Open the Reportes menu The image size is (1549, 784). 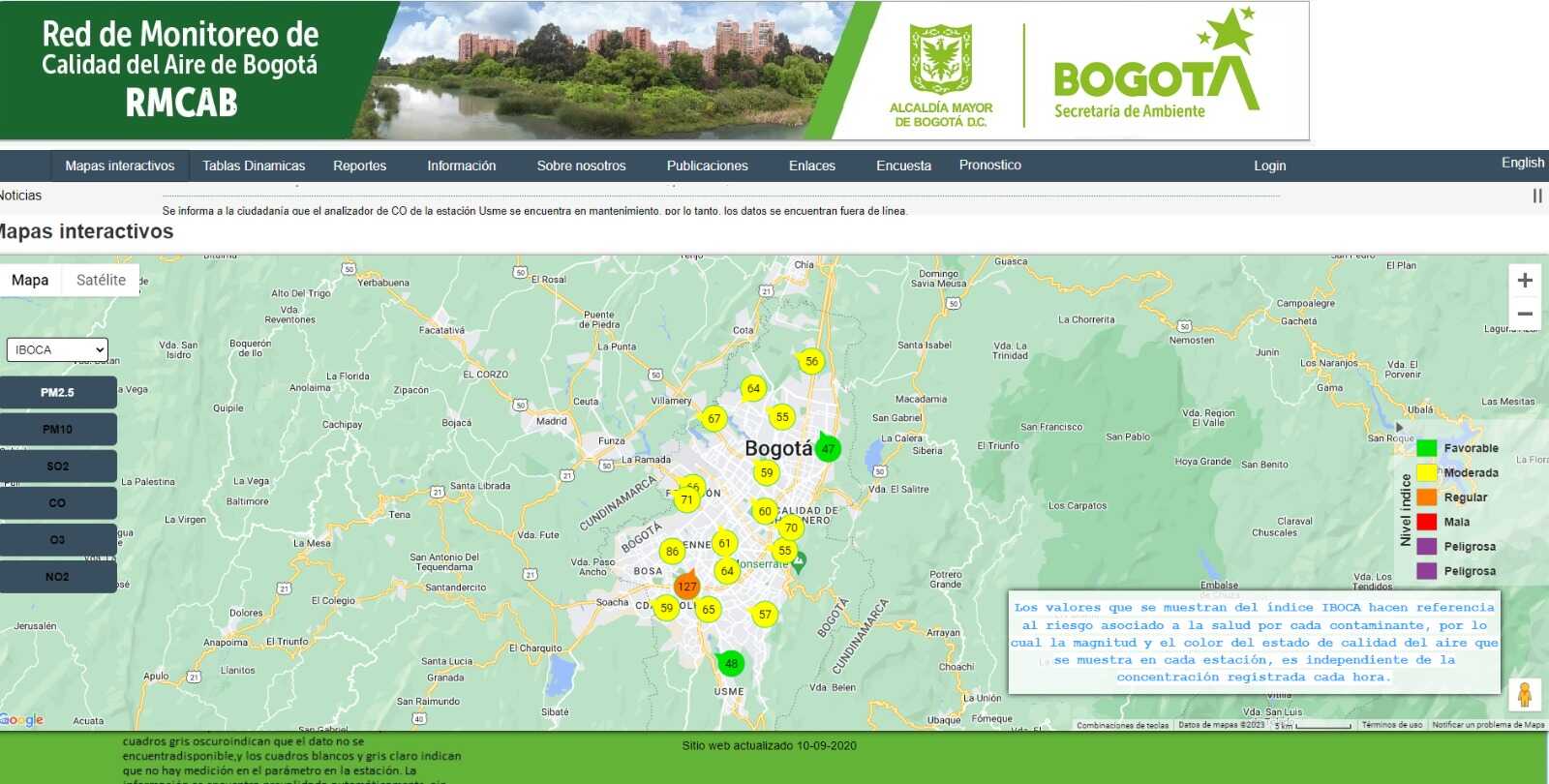coord(359,166)
